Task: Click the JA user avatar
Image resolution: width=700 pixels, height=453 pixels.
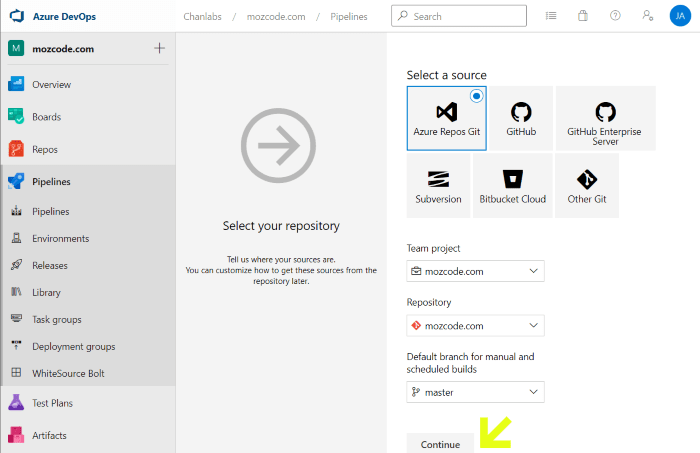Action: (679, 16)
